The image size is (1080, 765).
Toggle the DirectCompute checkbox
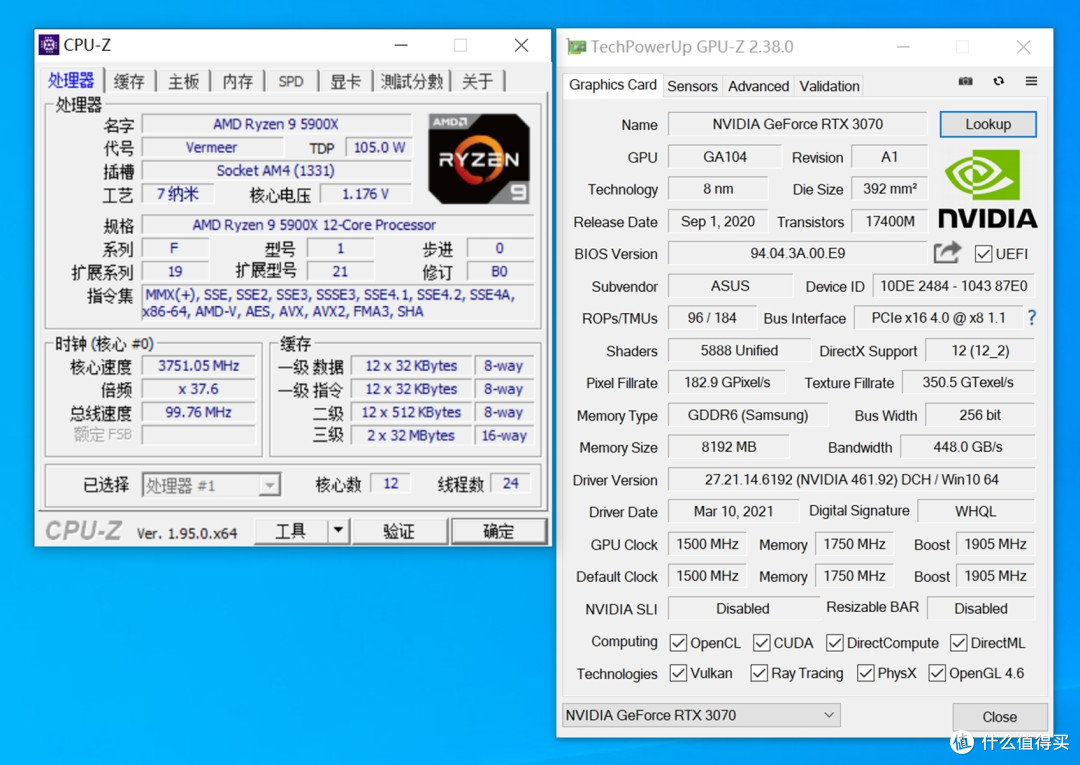(x=834, y=642)
